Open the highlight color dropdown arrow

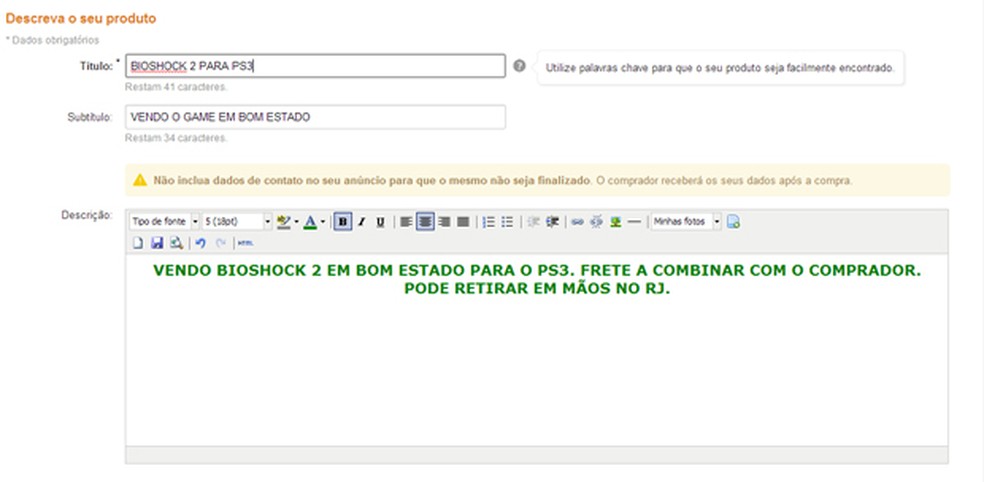point(296,222)
